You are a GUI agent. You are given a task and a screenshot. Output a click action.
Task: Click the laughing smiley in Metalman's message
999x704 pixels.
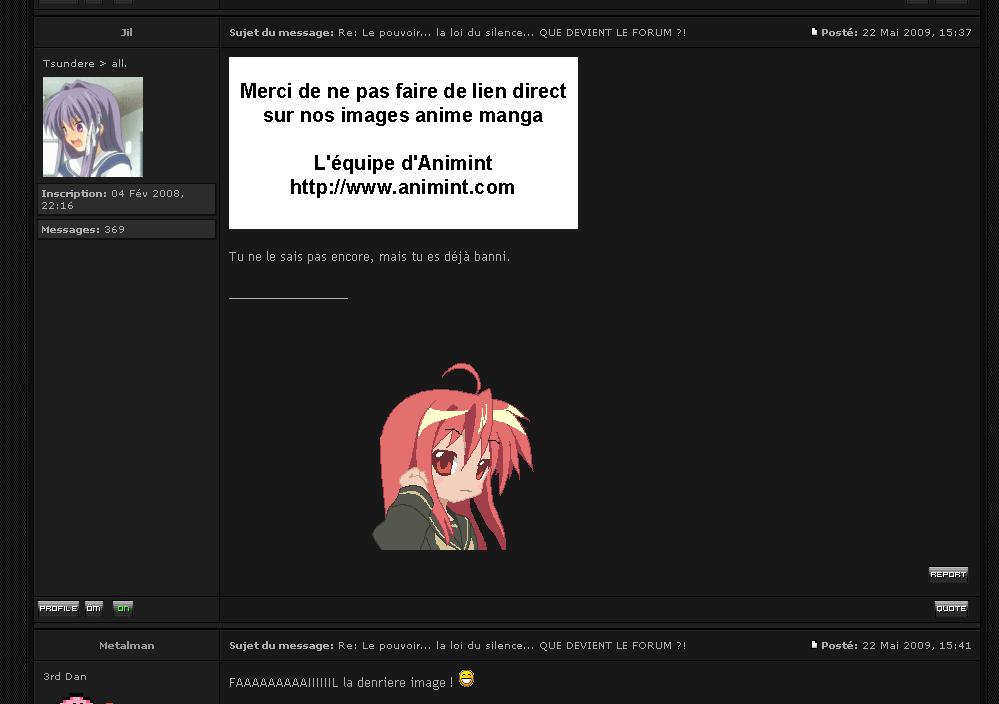pos(466,679)
